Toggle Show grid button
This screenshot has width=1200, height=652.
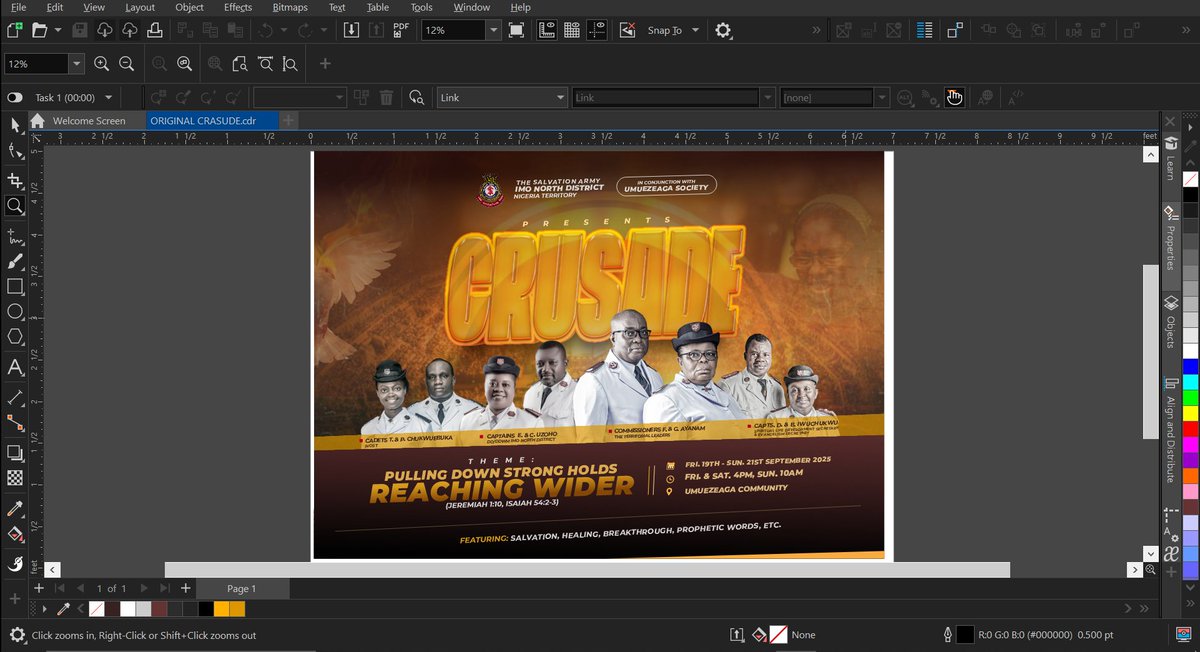click(572, 30)
